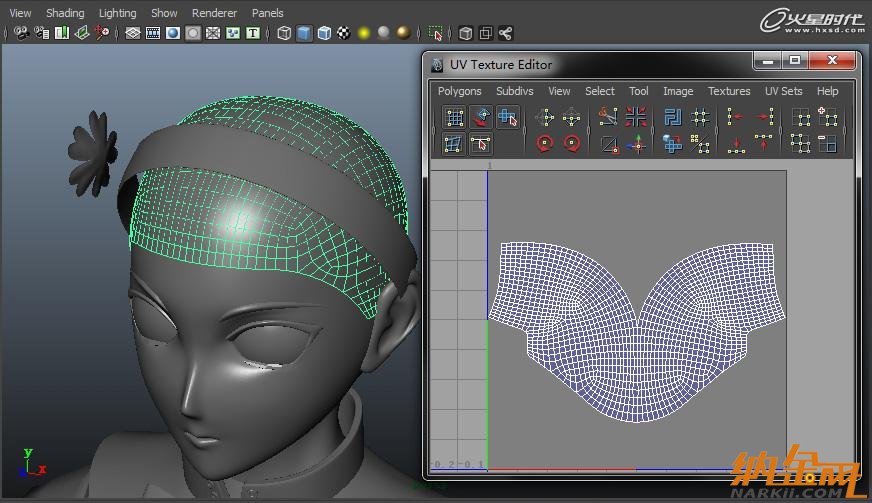The image size is (872, 503).
Task: Cut UVs along edges with scissors icon
Action: coord(608,117)
